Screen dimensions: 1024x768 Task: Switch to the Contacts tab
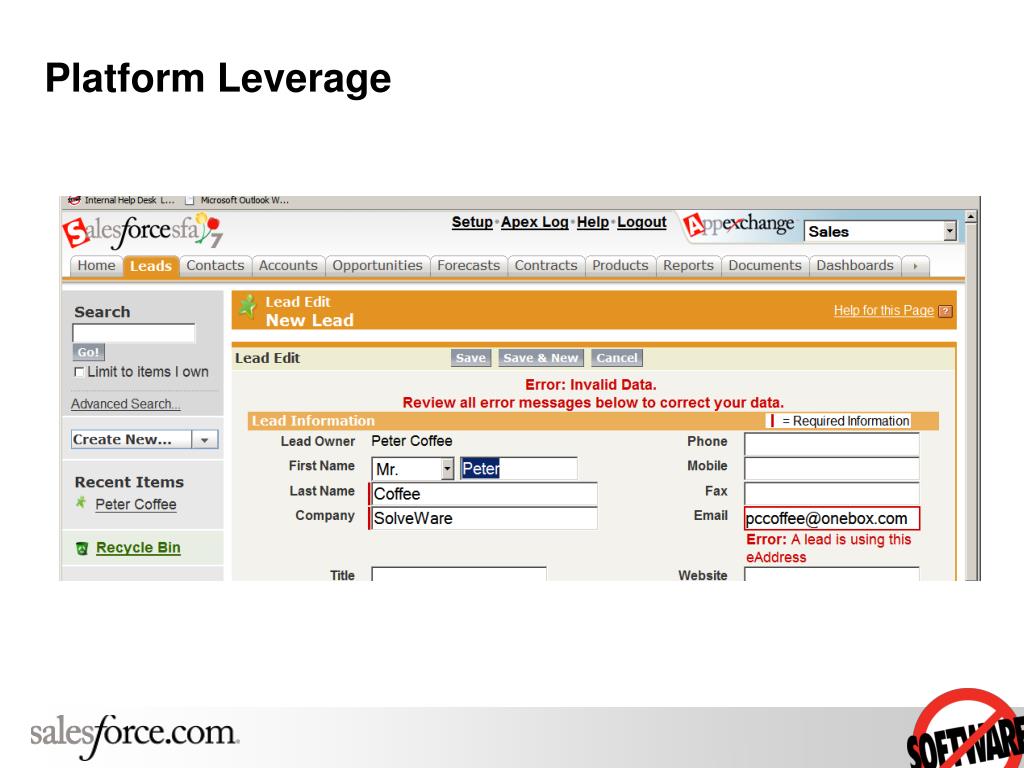click(215, 266)
